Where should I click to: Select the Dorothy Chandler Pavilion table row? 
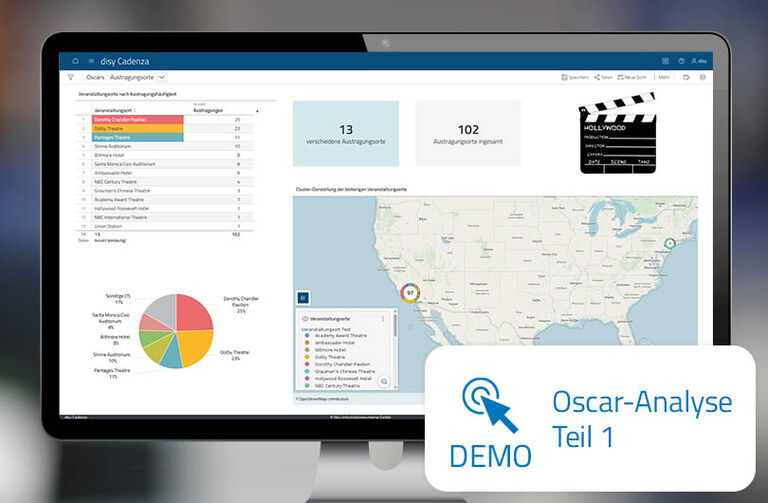(x=166, y=120)
